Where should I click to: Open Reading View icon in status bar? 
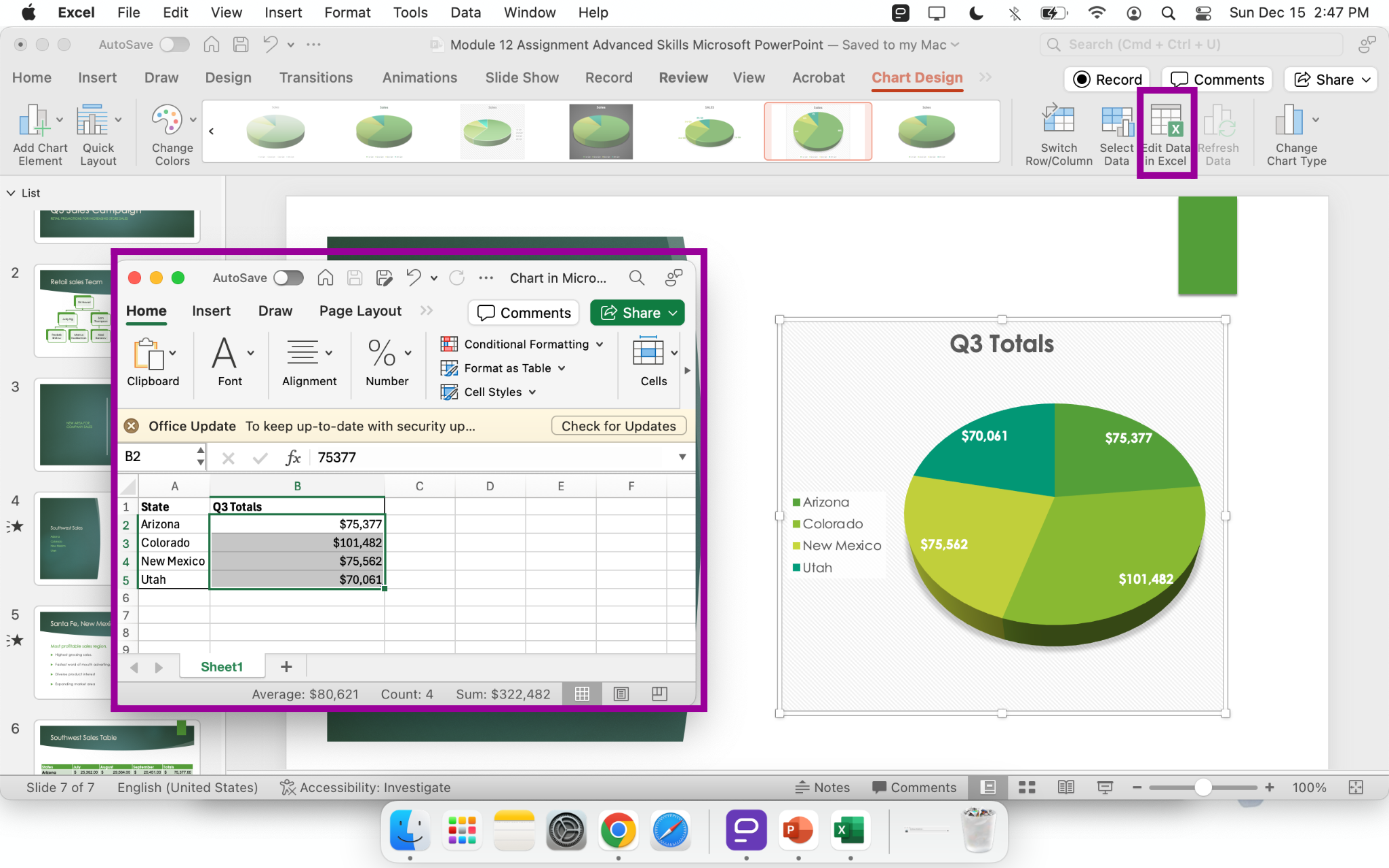[x=1066, y=787]
